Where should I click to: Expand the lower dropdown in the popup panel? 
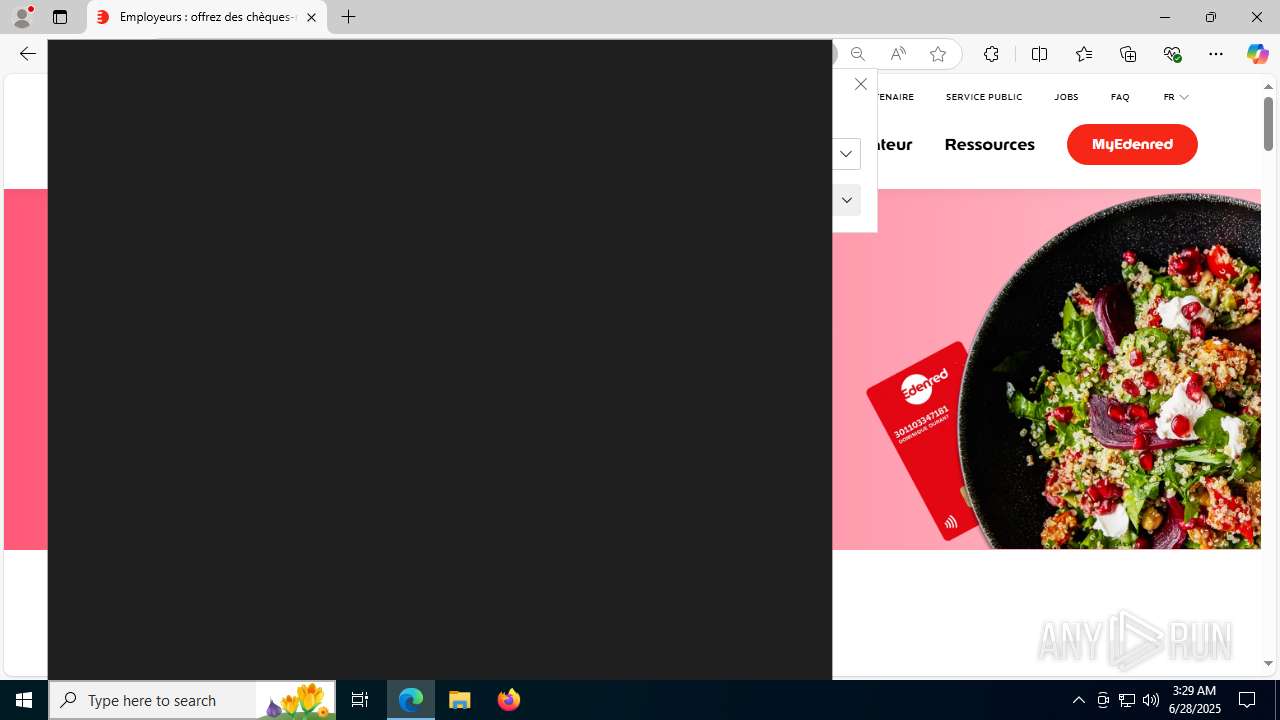click(x=846, y=200)
